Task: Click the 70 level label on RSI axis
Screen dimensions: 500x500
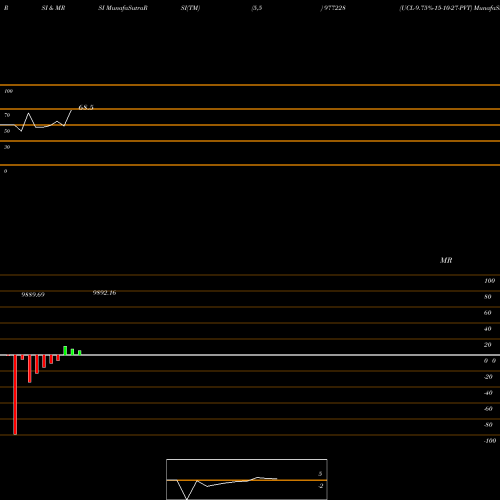Action: tap(7, 115)
